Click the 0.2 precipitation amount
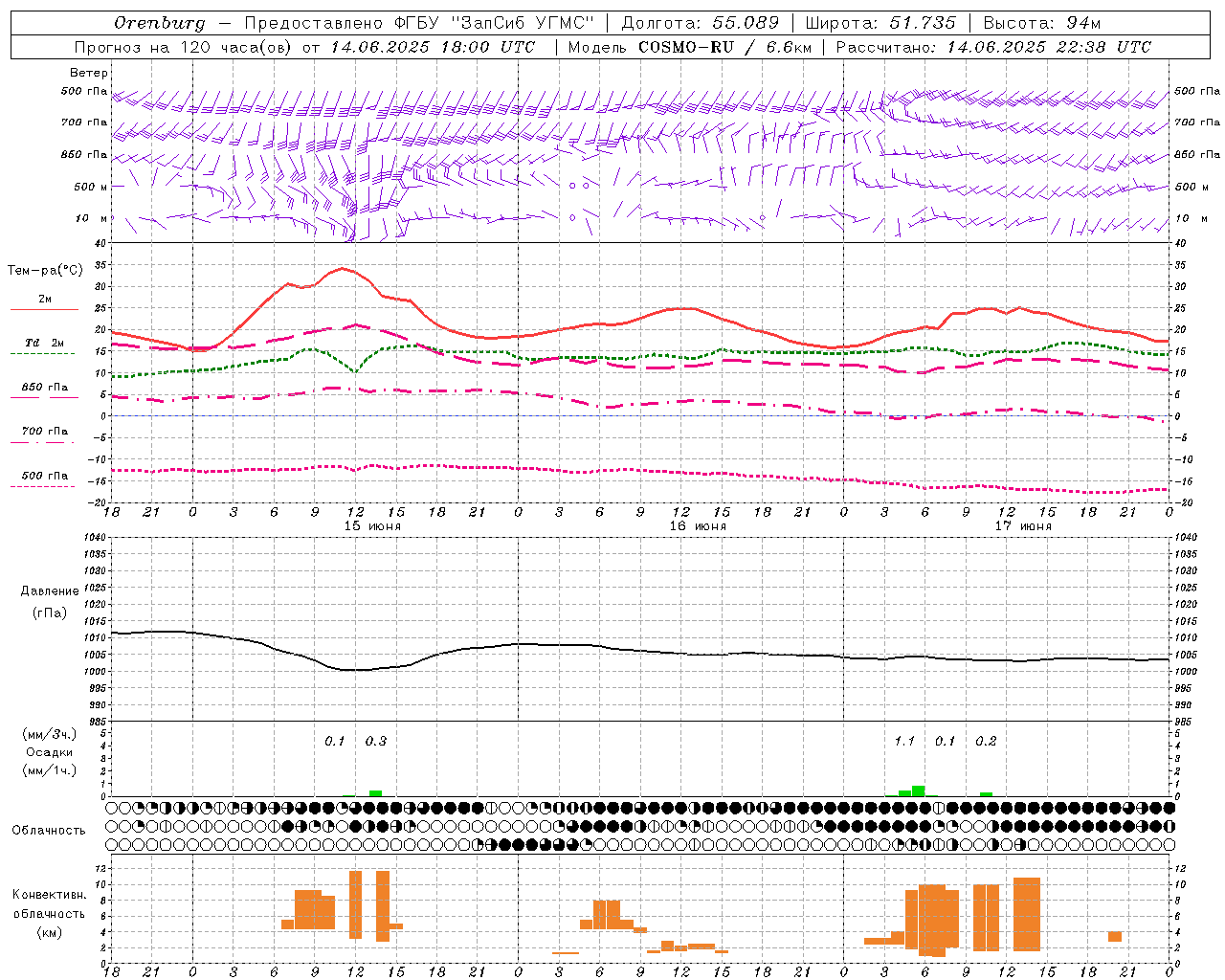1225x980 pixels. click(986, 741)
